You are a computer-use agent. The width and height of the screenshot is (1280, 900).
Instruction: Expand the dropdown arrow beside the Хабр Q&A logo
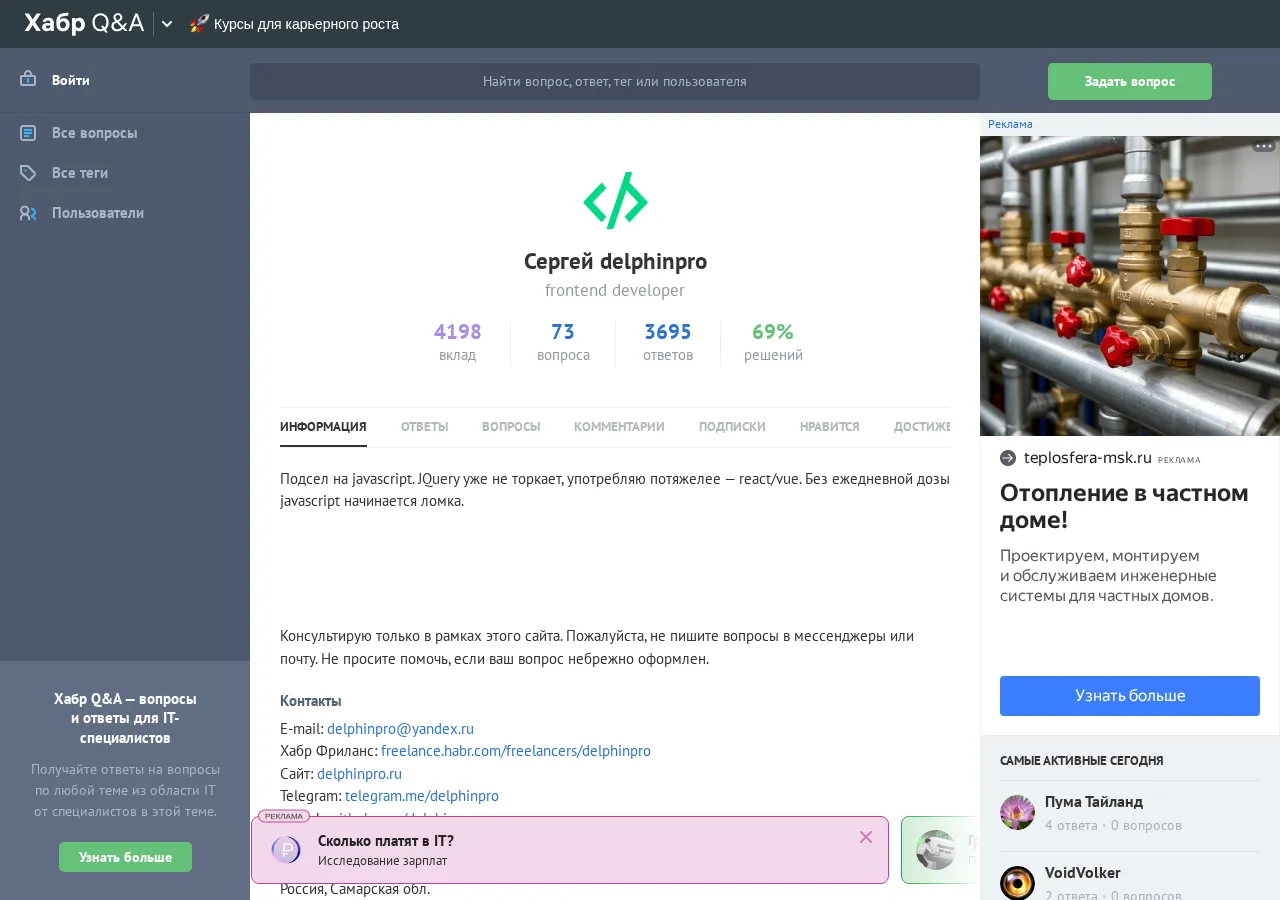pos(167,24)
